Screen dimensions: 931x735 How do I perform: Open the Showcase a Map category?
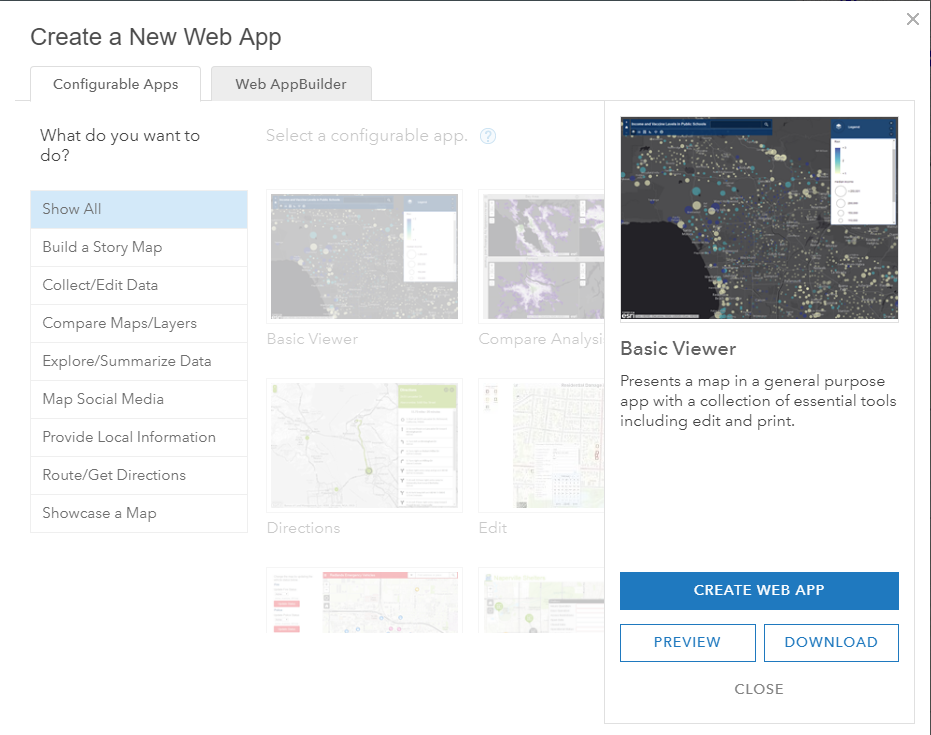(x=139, y=513)
